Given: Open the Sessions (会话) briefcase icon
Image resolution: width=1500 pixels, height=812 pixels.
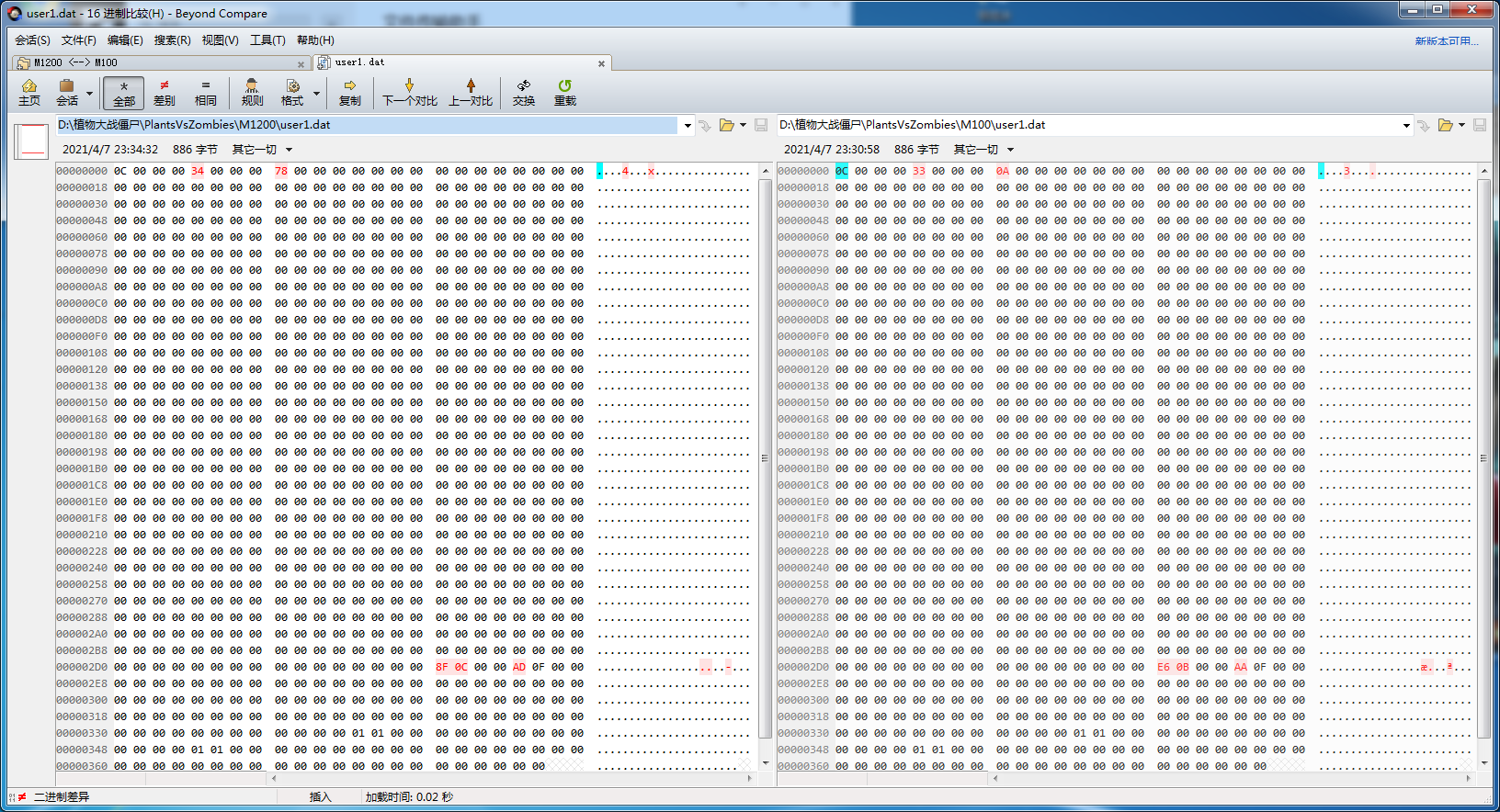Looking at the screenshot, I should 67,93.
